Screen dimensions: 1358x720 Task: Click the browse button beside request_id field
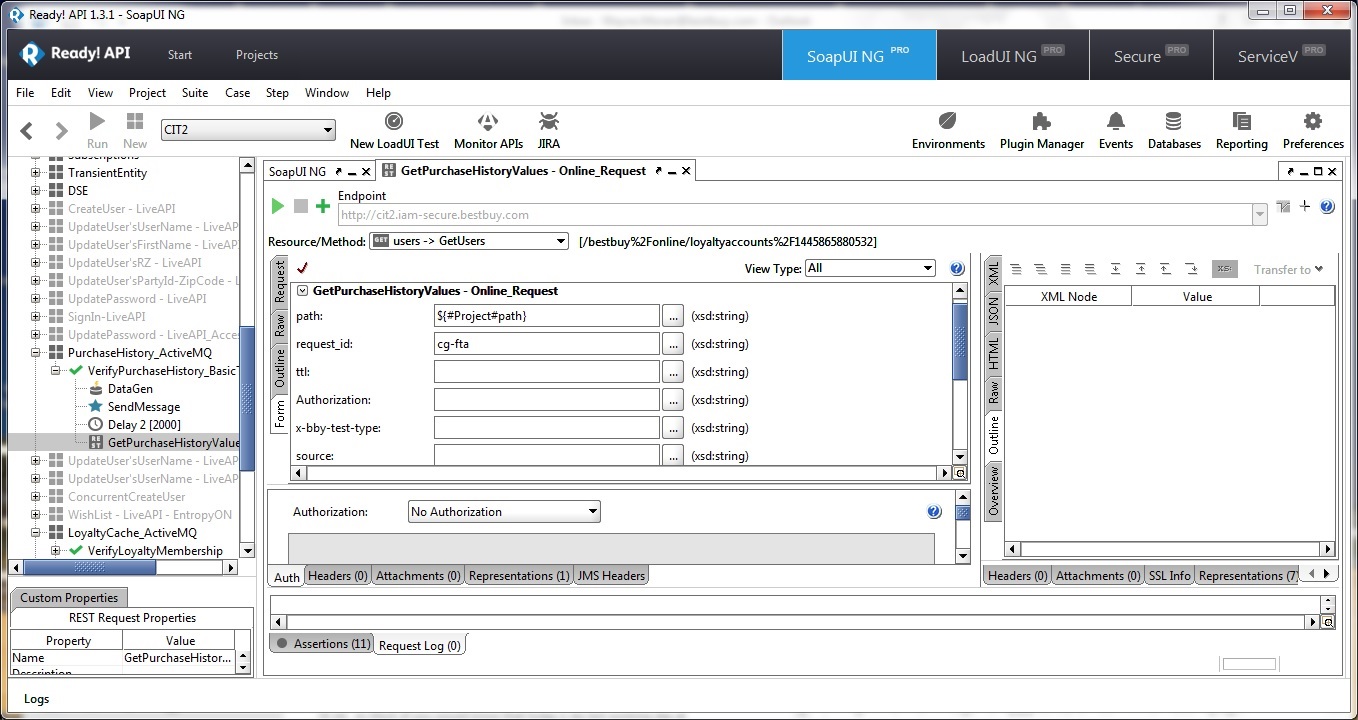coord(673,344)
